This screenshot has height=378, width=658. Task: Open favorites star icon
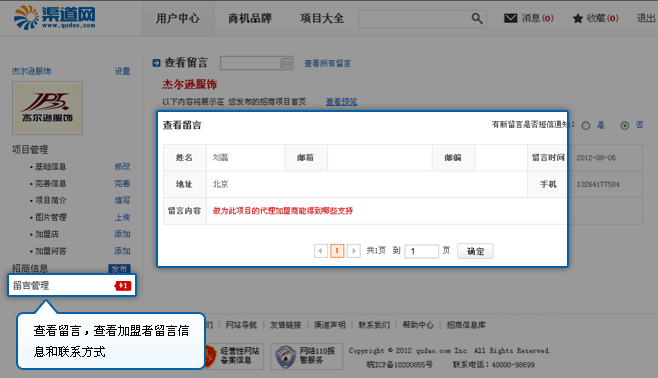point(578,18)
